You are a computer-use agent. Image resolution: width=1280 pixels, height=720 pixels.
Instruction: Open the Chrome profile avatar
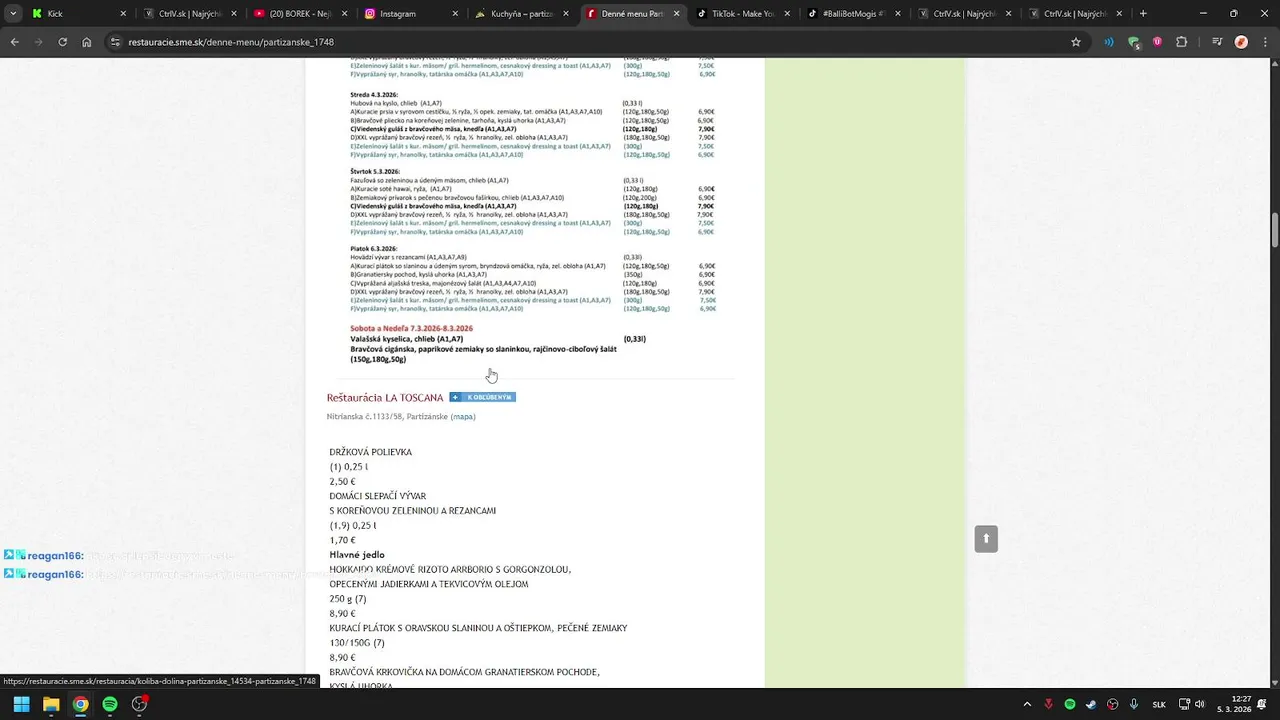tap(1241, 42)
